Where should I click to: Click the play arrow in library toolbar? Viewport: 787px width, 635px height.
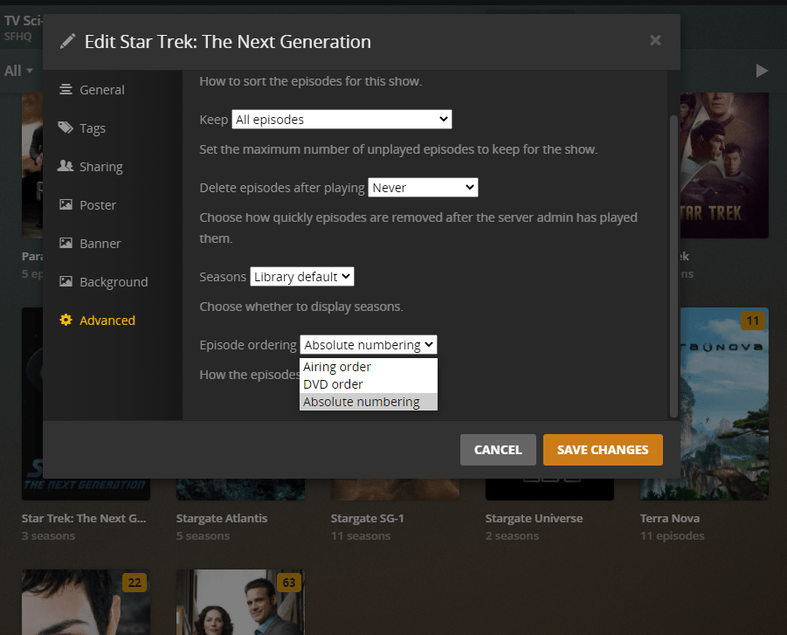click(762, 71)
